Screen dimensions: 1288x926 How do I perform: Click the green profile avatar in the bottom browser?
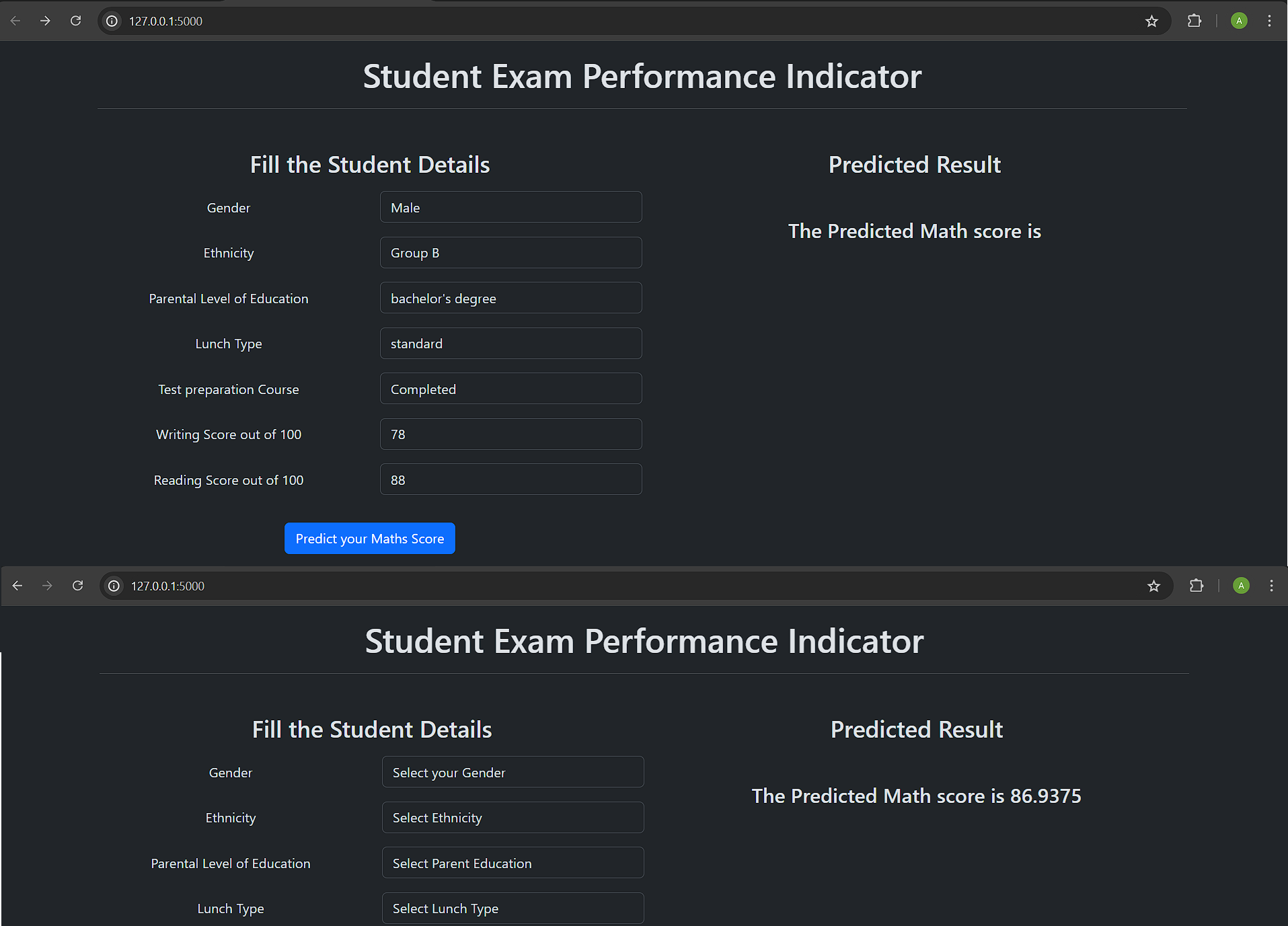coord(1241,586)
